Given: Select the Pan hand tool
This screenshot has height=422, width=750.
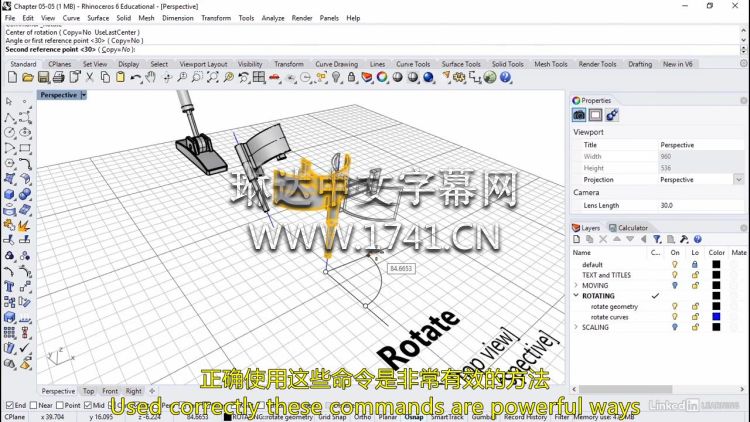Looking at the screenshot, I should pyautogui.click(x=151, y=77).
